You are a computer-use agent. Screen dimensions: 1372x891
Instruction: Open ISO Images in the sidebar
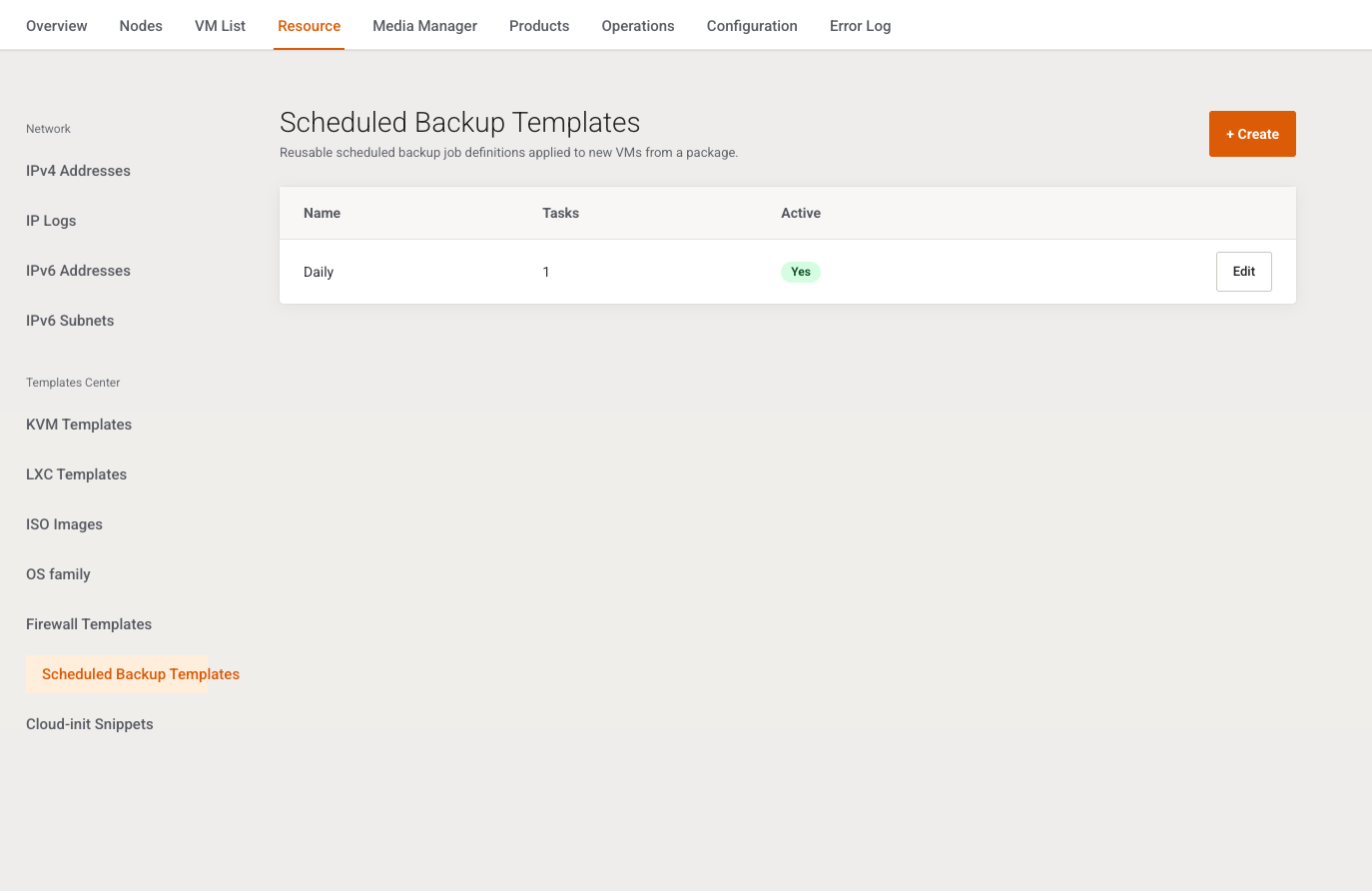pyautogui.click(x=64, y=524)
